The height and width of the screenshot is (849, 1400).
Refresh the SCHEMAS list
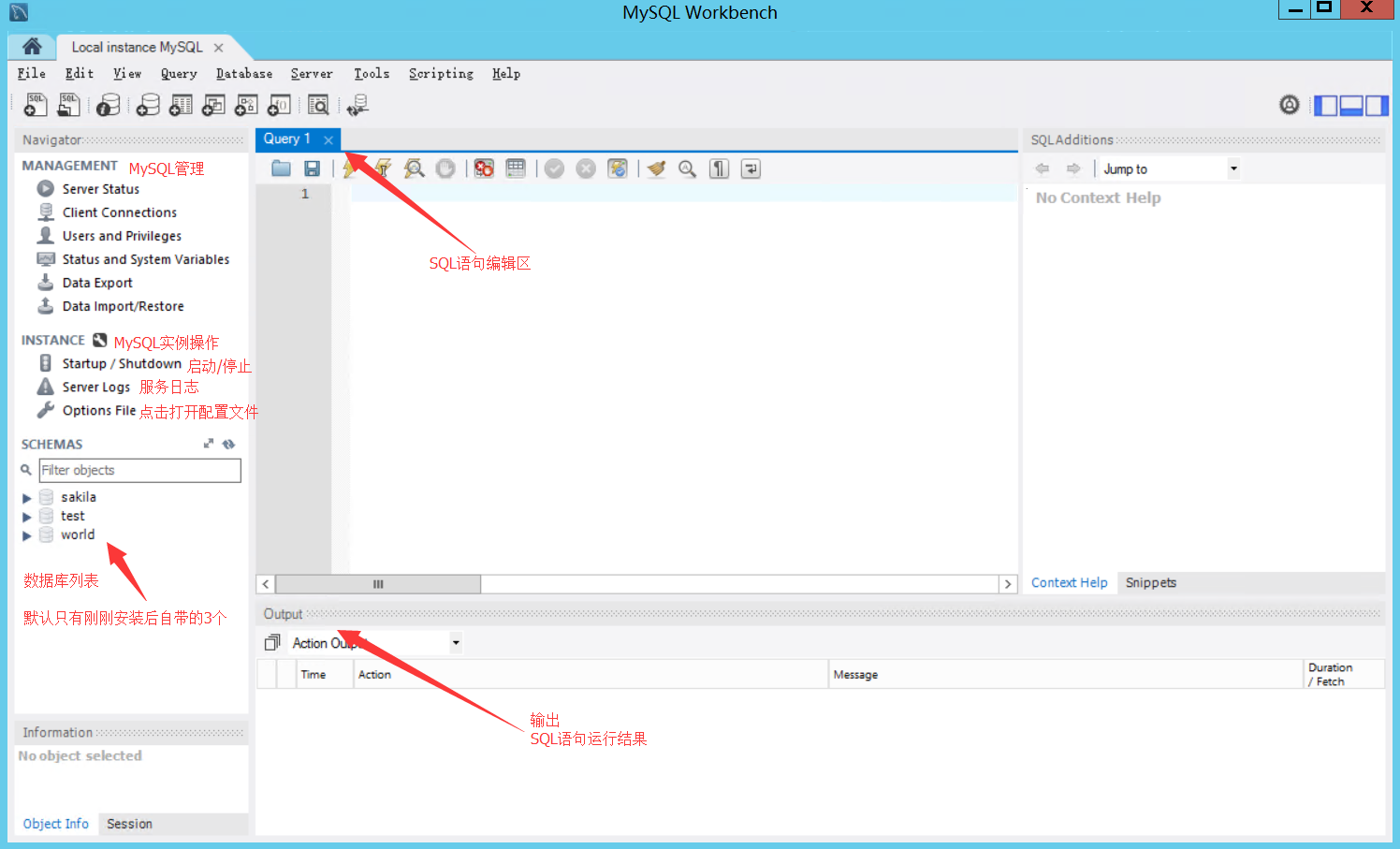pyautogui.click(x=228, y=444)
